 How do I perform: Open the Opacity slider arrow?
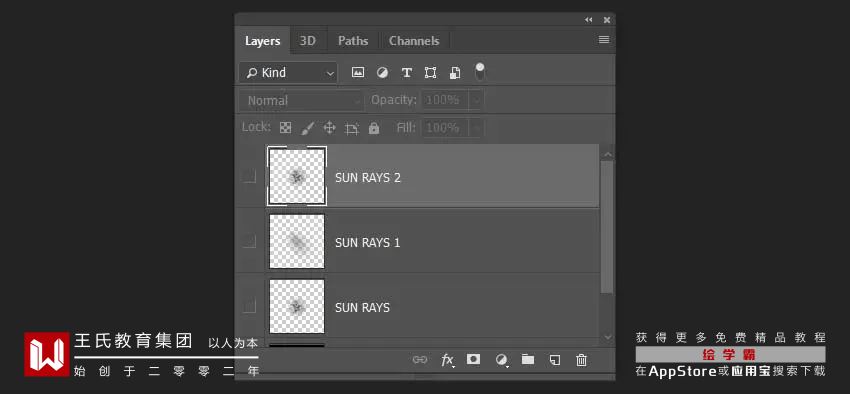click(476, 100)
